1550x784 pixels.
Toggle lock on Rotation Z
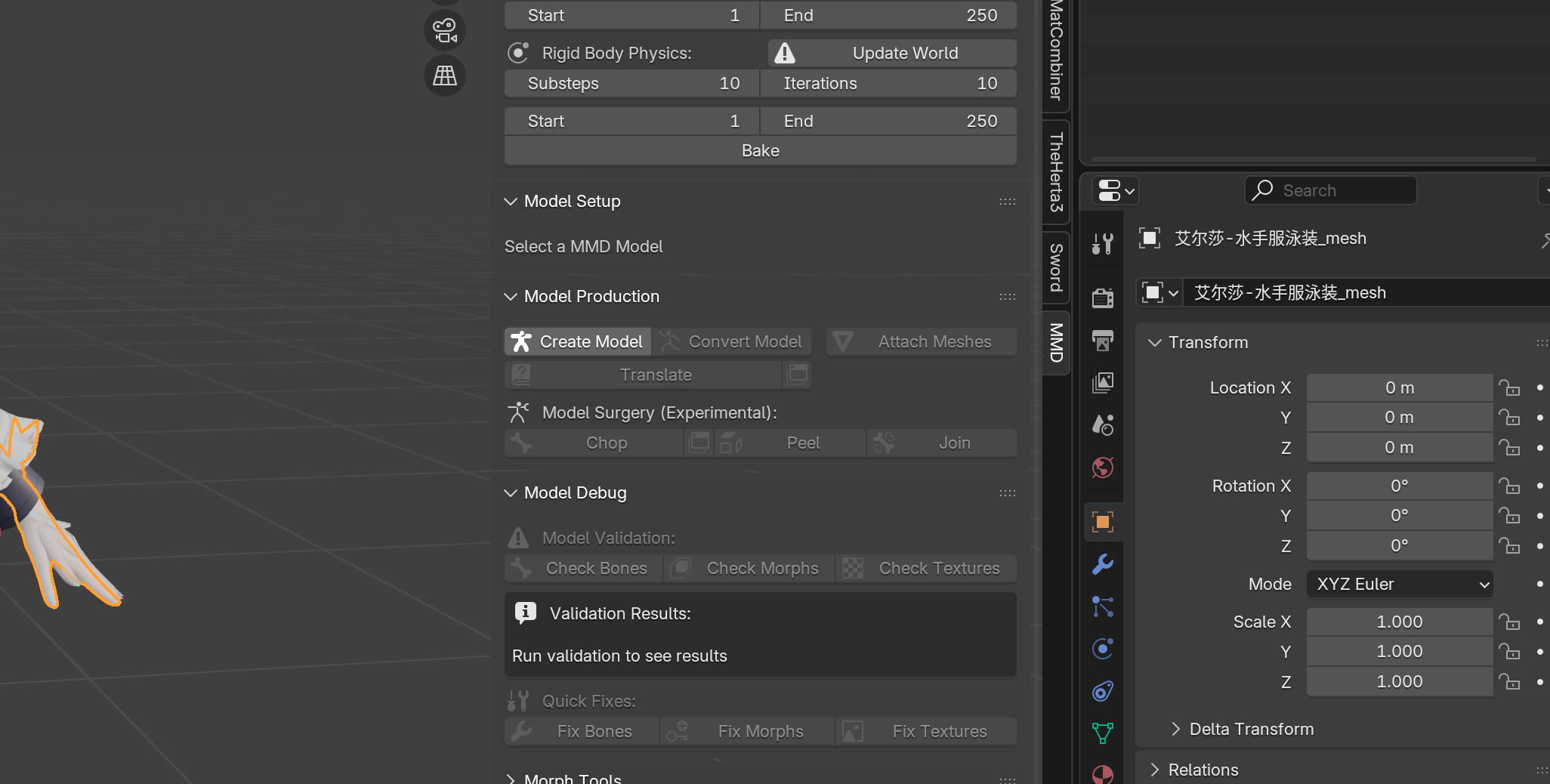[1509, 546]
